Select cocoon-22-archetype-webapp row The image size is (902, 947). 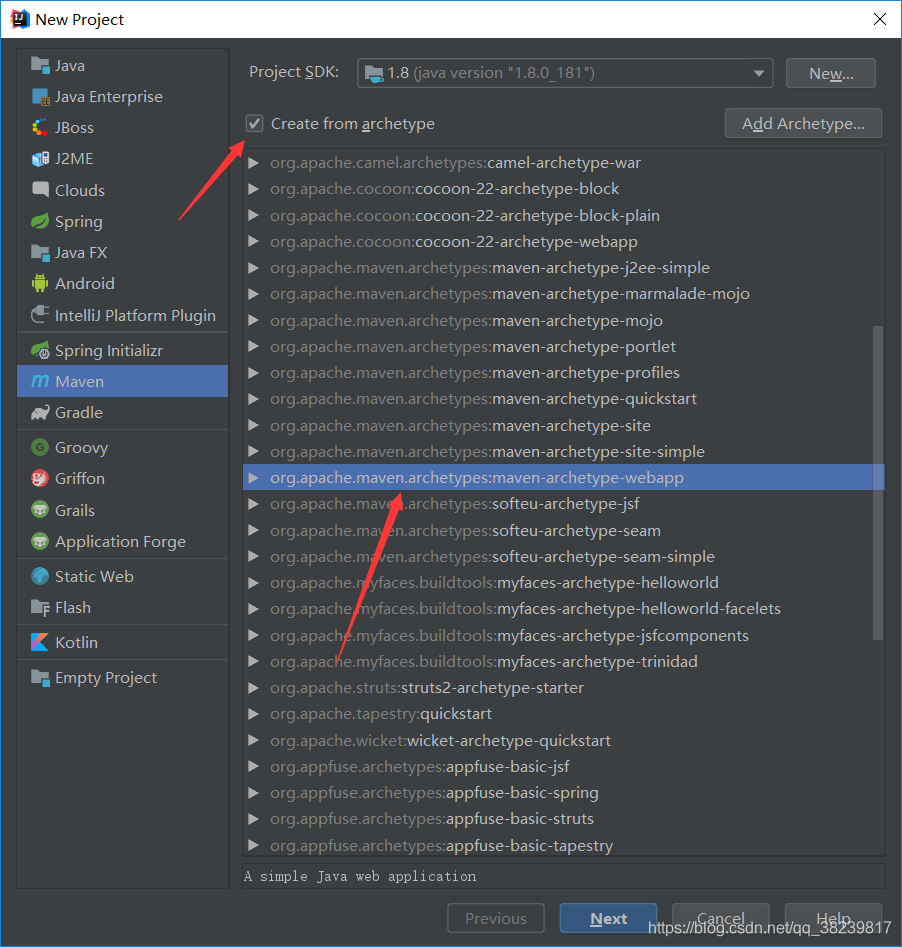564,242
